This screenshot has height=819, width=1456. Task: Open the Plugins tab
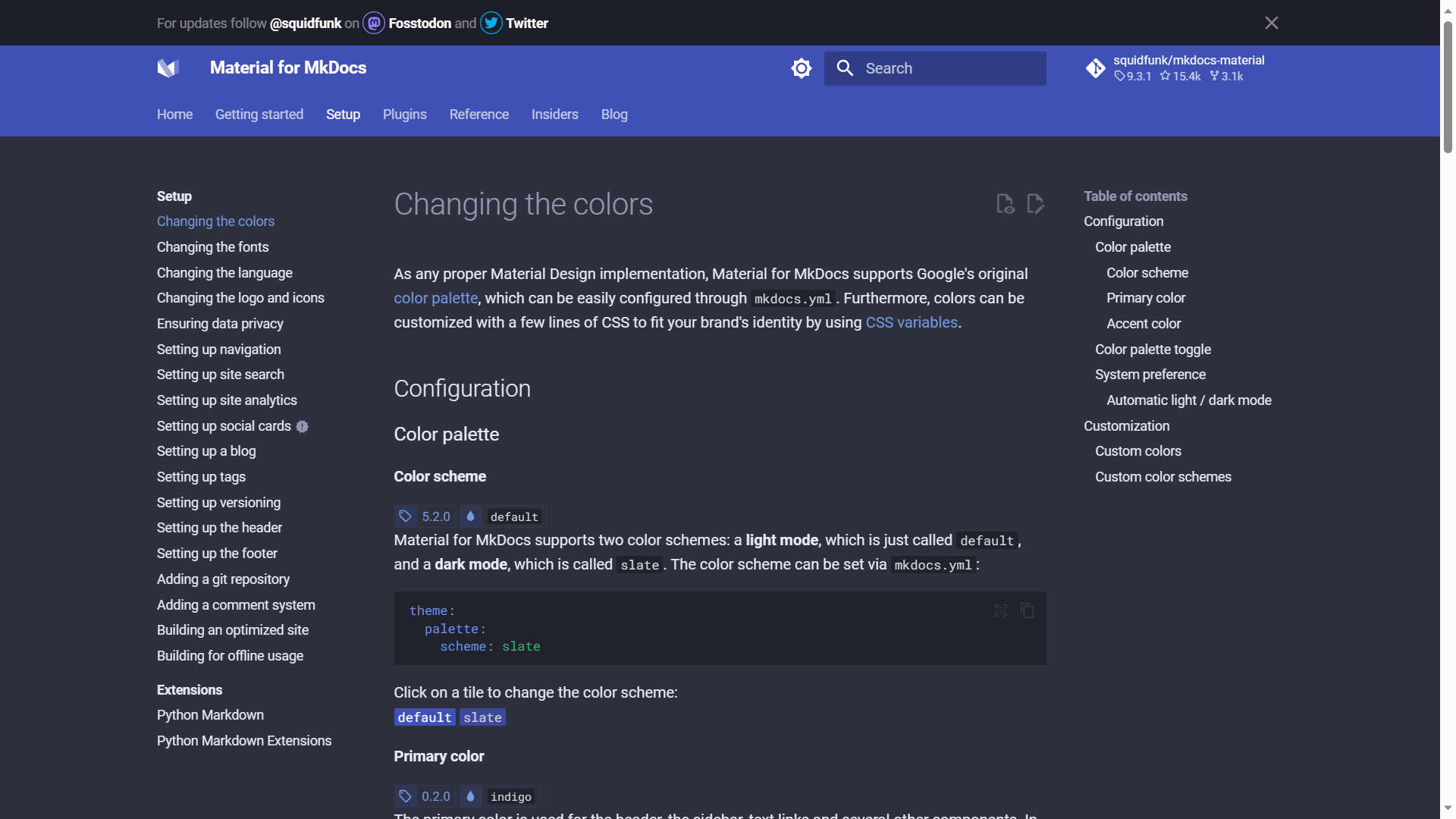pyautogui.click(x=404, y=115)
